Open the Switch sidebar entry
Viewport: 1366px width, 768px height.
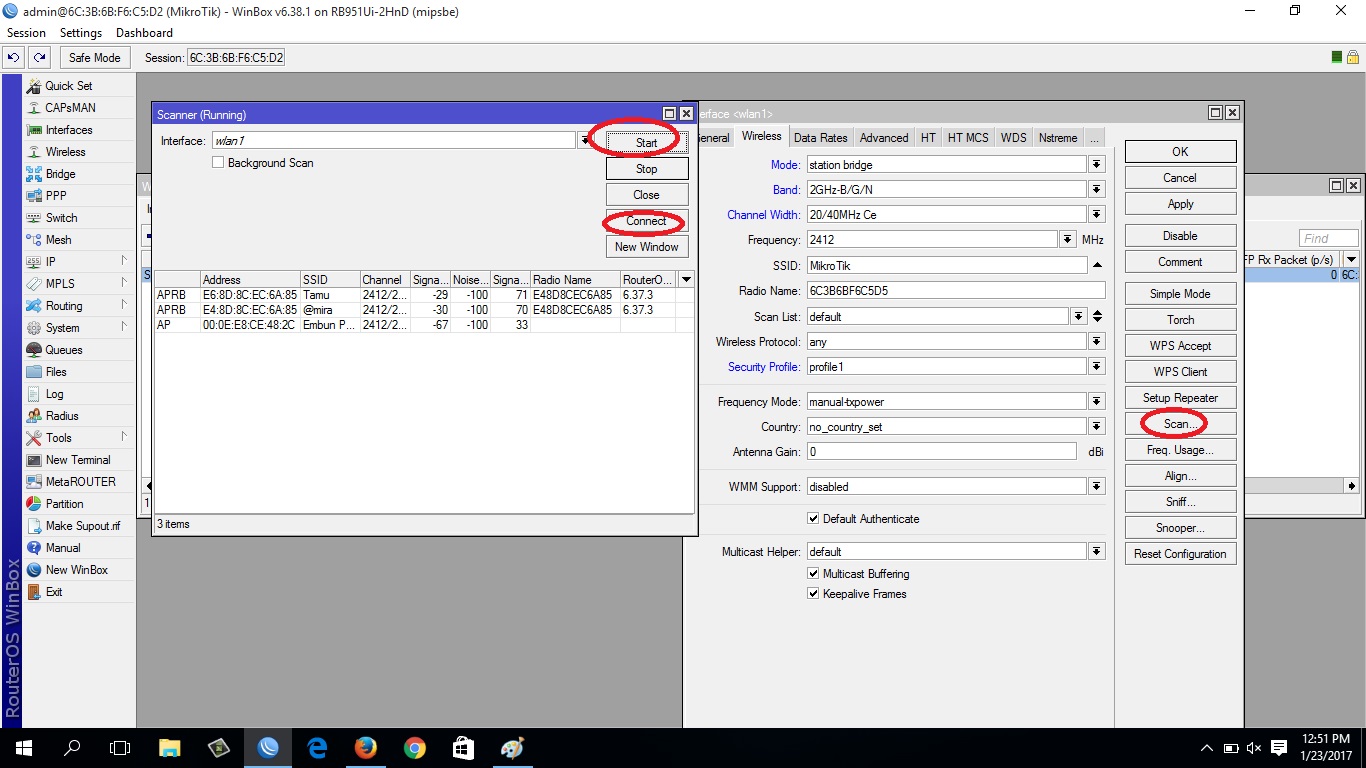61,218
